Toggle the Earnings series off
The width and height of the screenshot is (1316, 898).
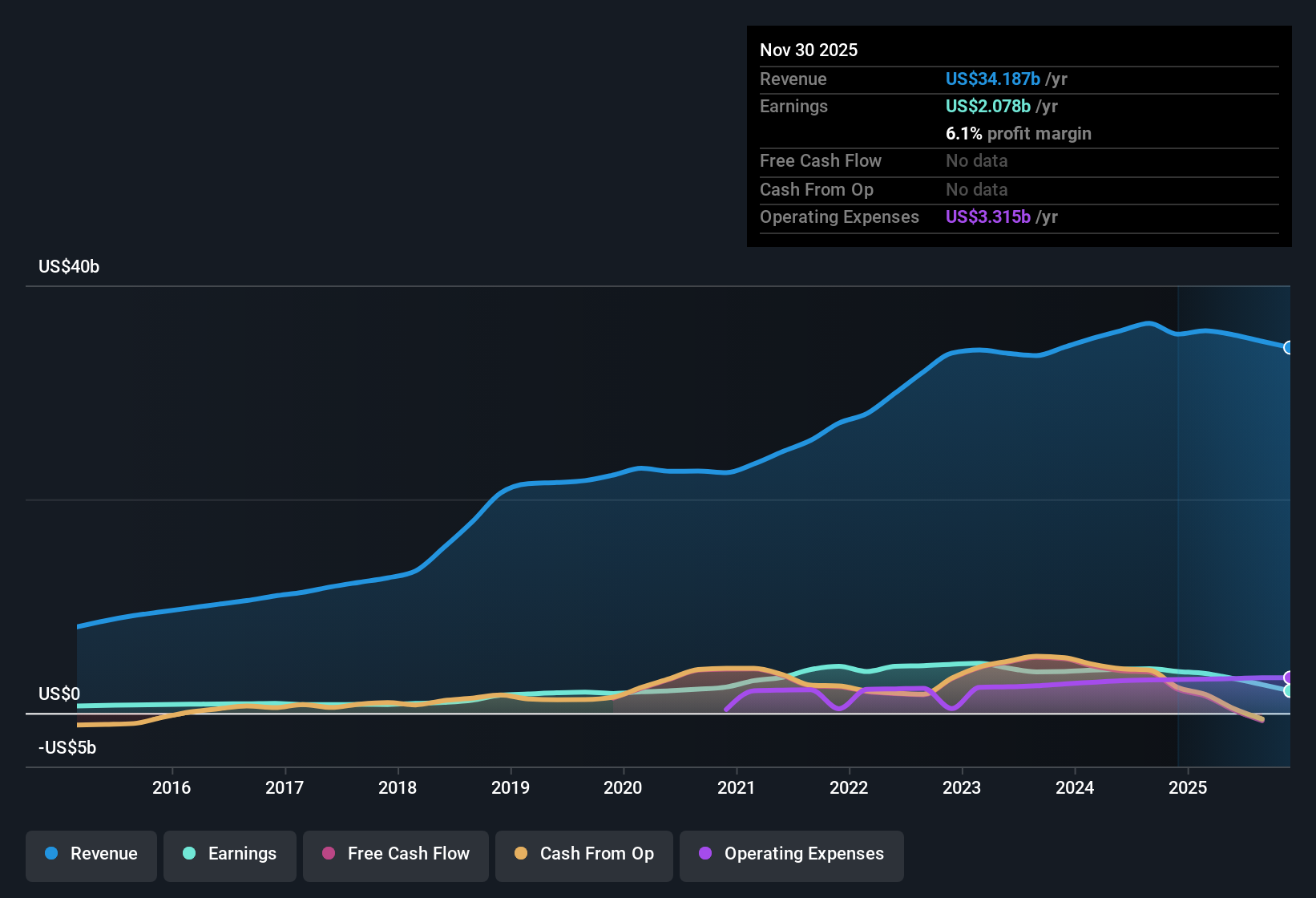[x=229, y=854]
